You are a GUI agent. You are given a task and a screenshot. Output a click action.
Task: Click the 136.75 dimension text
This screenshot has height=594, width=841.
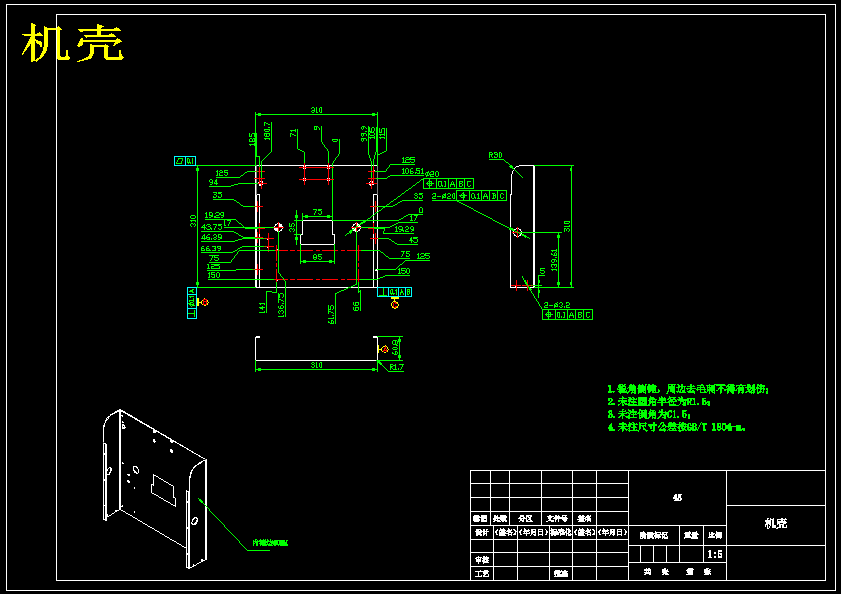(x=281, y=304)
